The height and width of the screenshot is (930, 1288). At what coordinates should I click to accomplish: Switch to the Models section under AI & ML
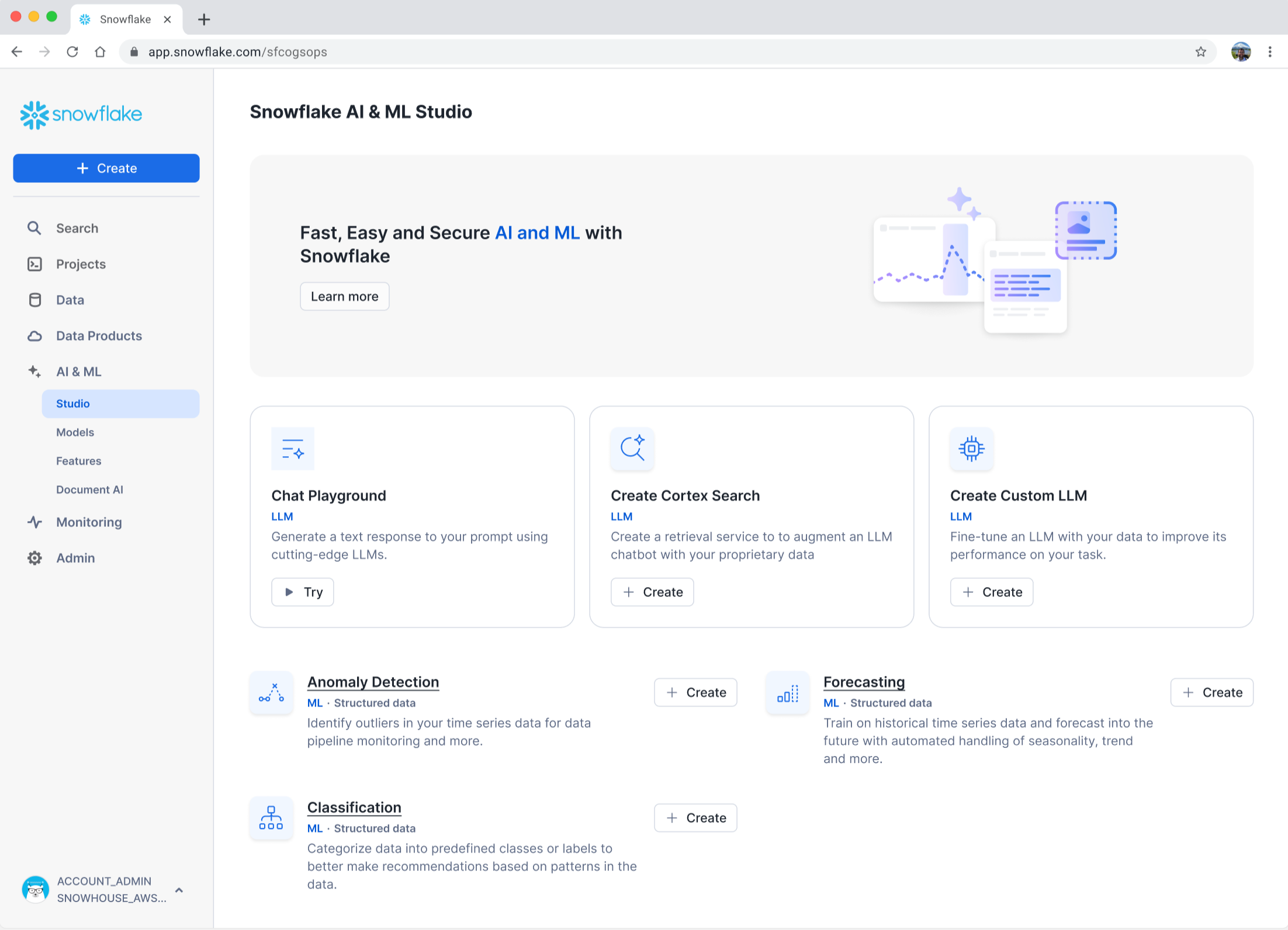(75, 432)
